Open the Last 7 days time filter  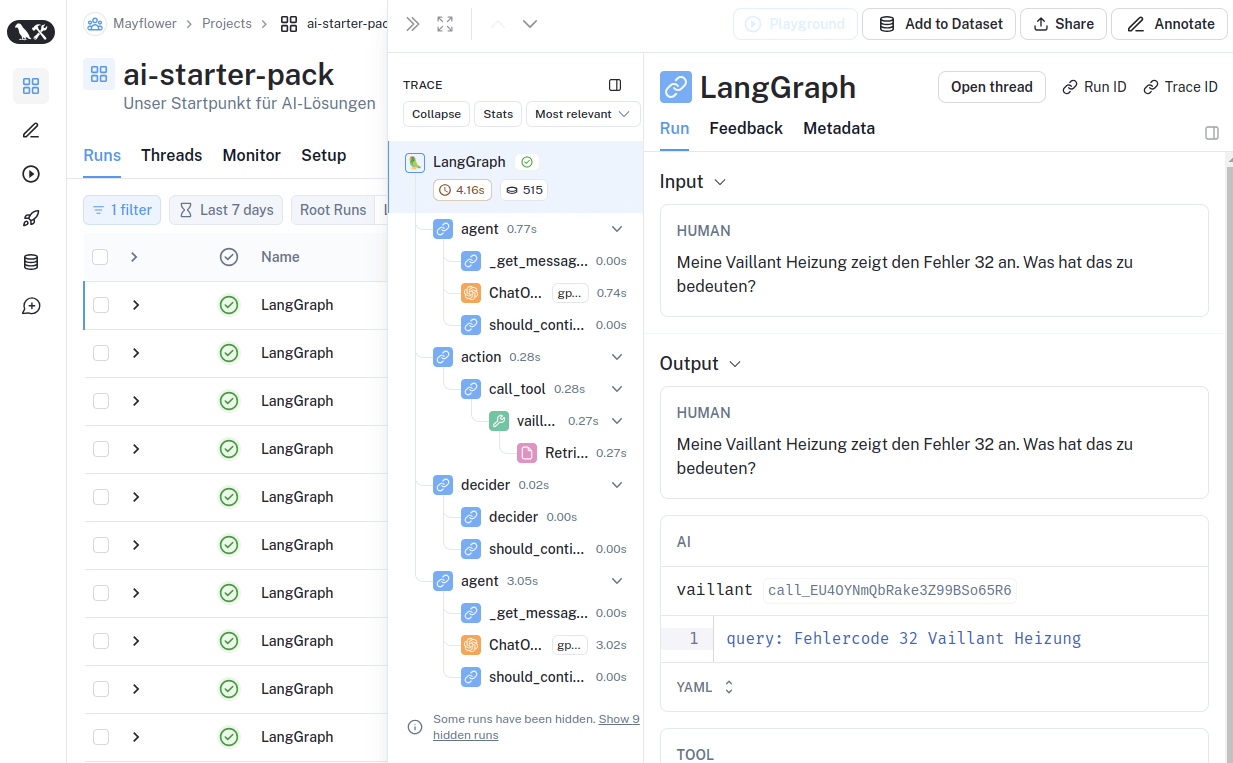point(226,210)
